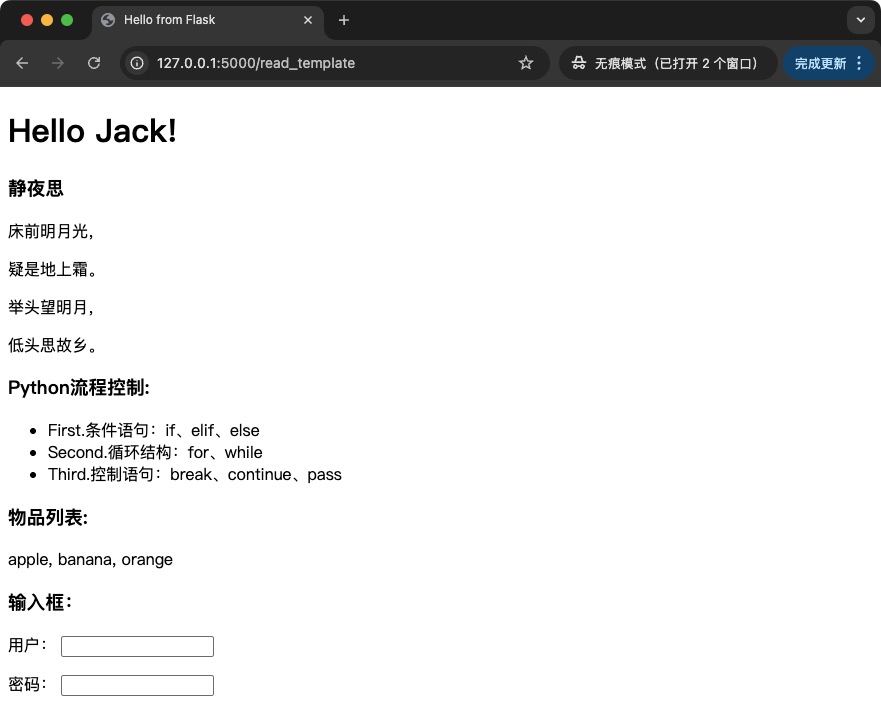Bookmark this page with the star icon
Screen dimensions: 881x725
point(526,63)
